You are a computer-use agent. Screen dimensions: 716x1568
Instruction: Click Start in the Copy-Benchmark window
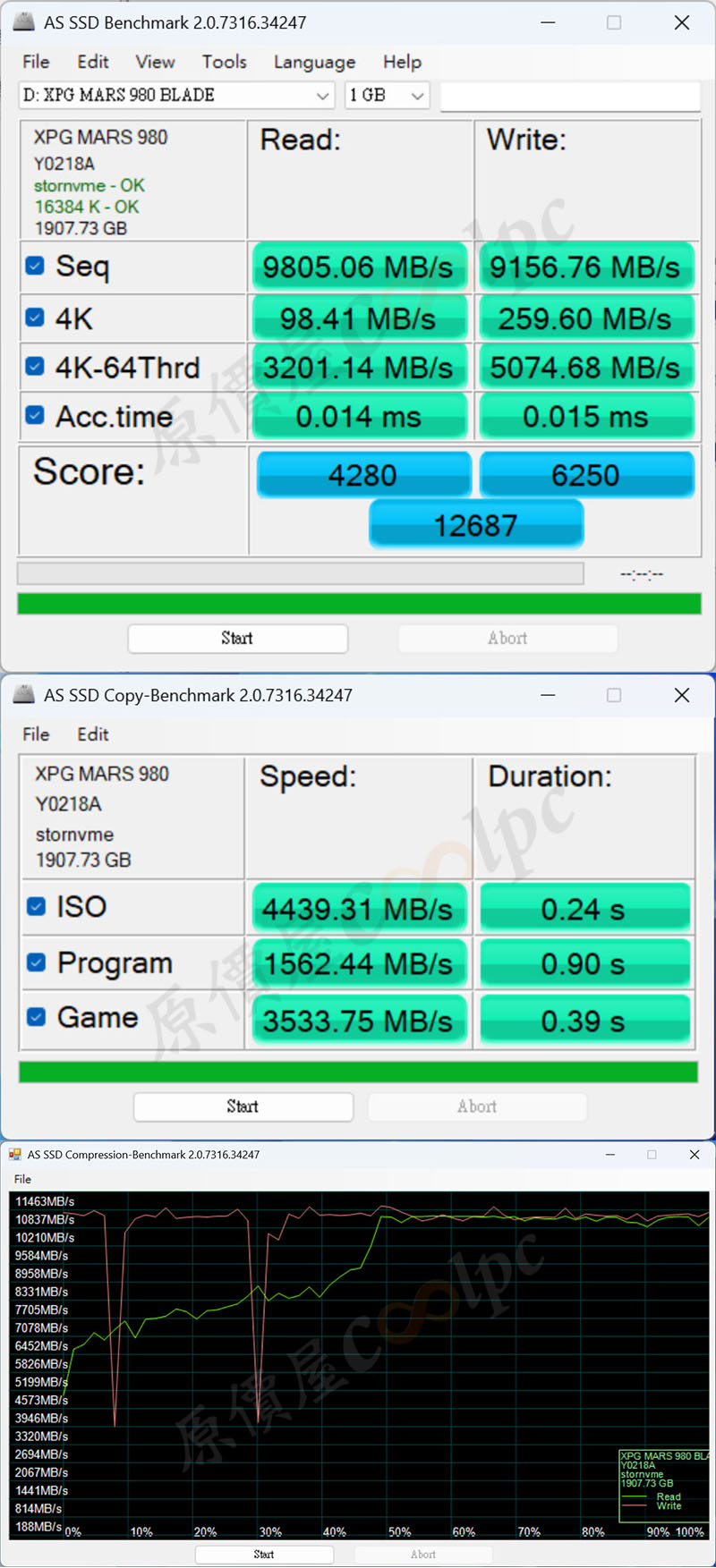[243, 1106]
